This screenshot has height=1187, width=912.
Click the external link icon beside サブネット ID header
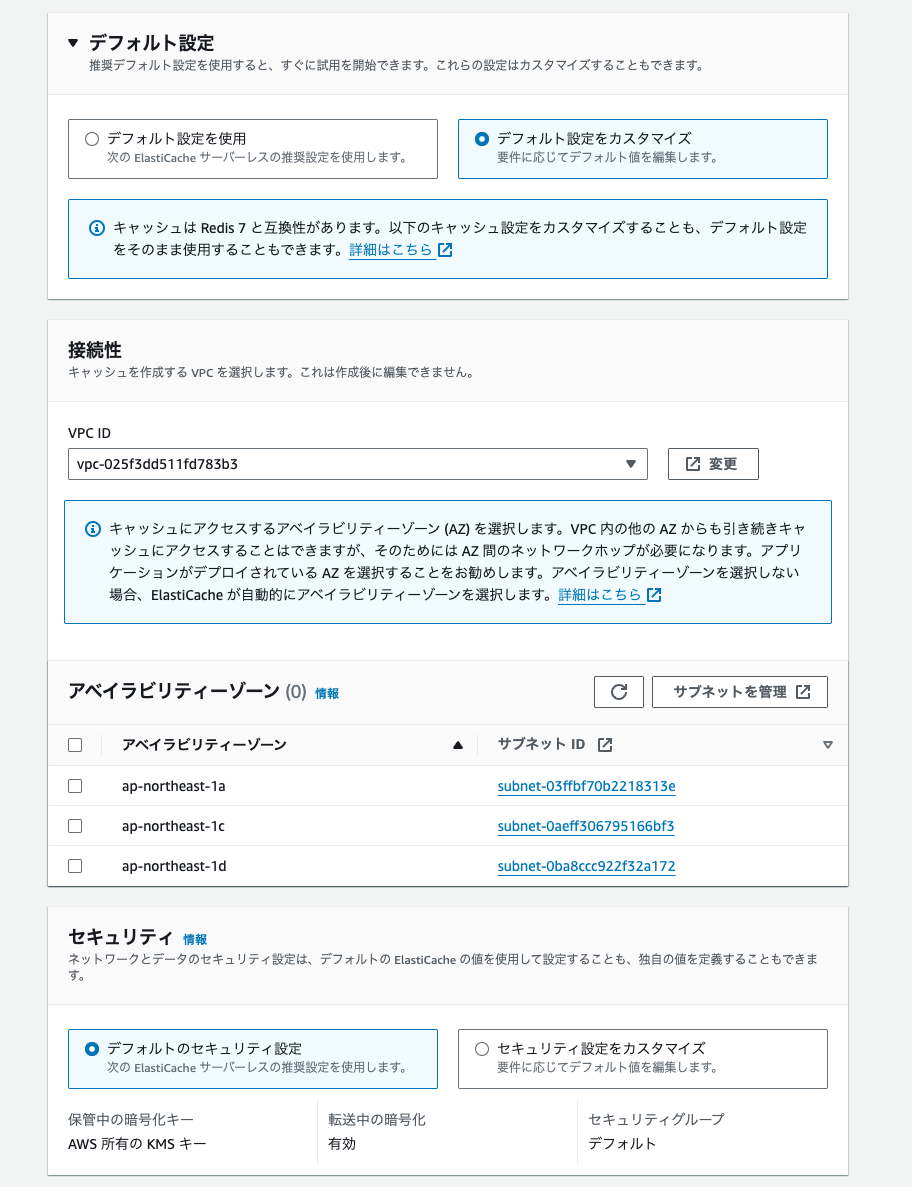[604, 745]
